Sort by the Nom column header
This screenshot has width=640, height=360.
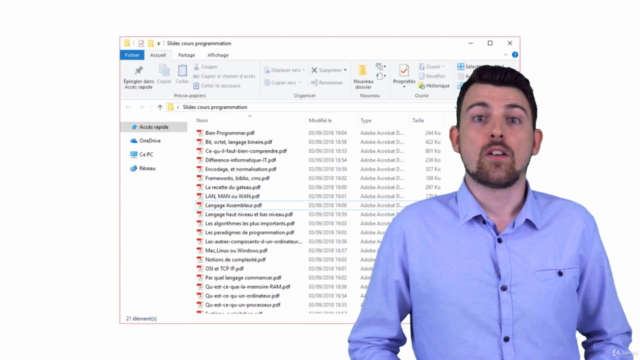tap(202, 120)
